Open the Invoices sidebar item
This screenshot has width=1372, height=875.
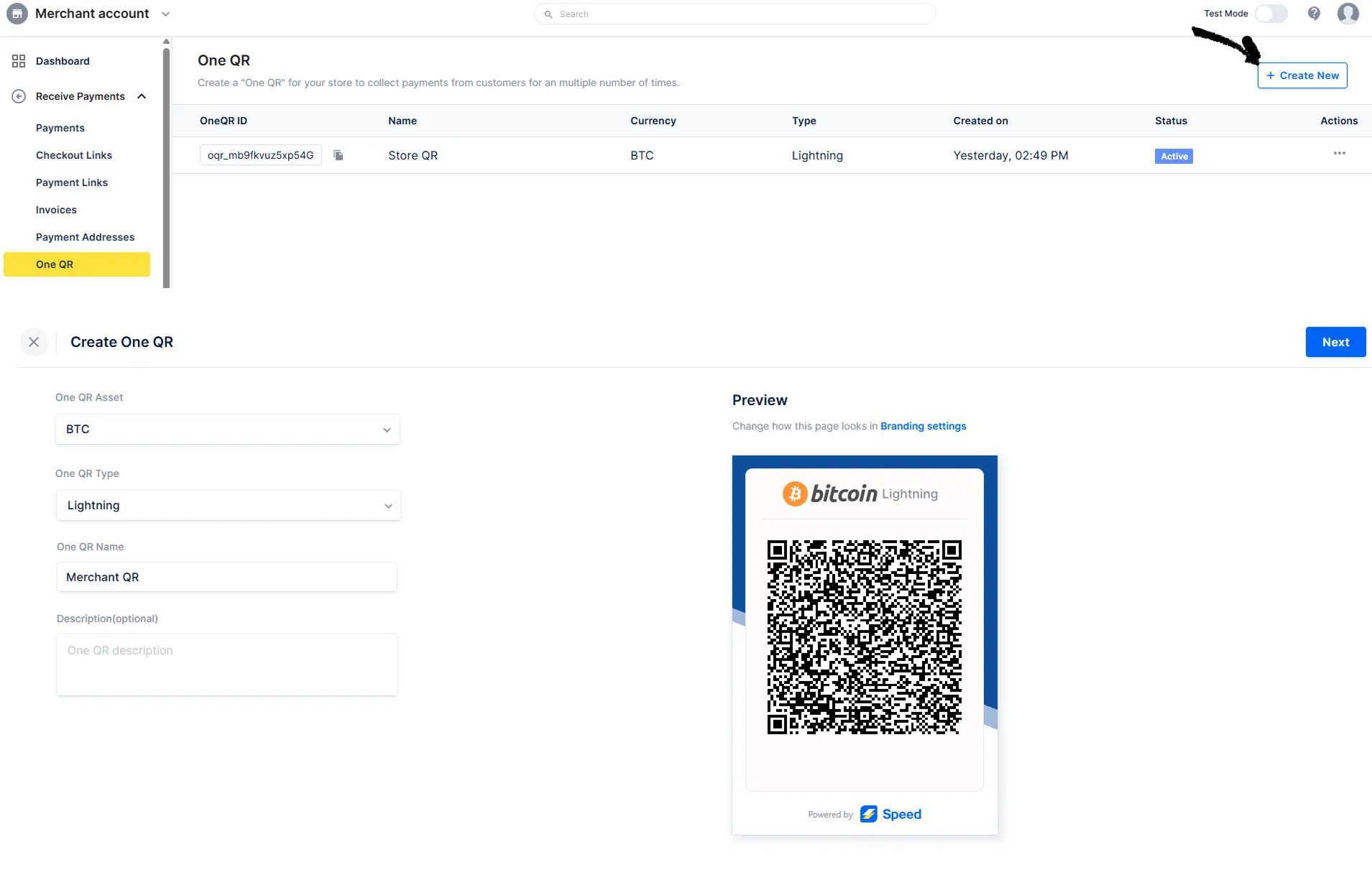coord(56,210)
